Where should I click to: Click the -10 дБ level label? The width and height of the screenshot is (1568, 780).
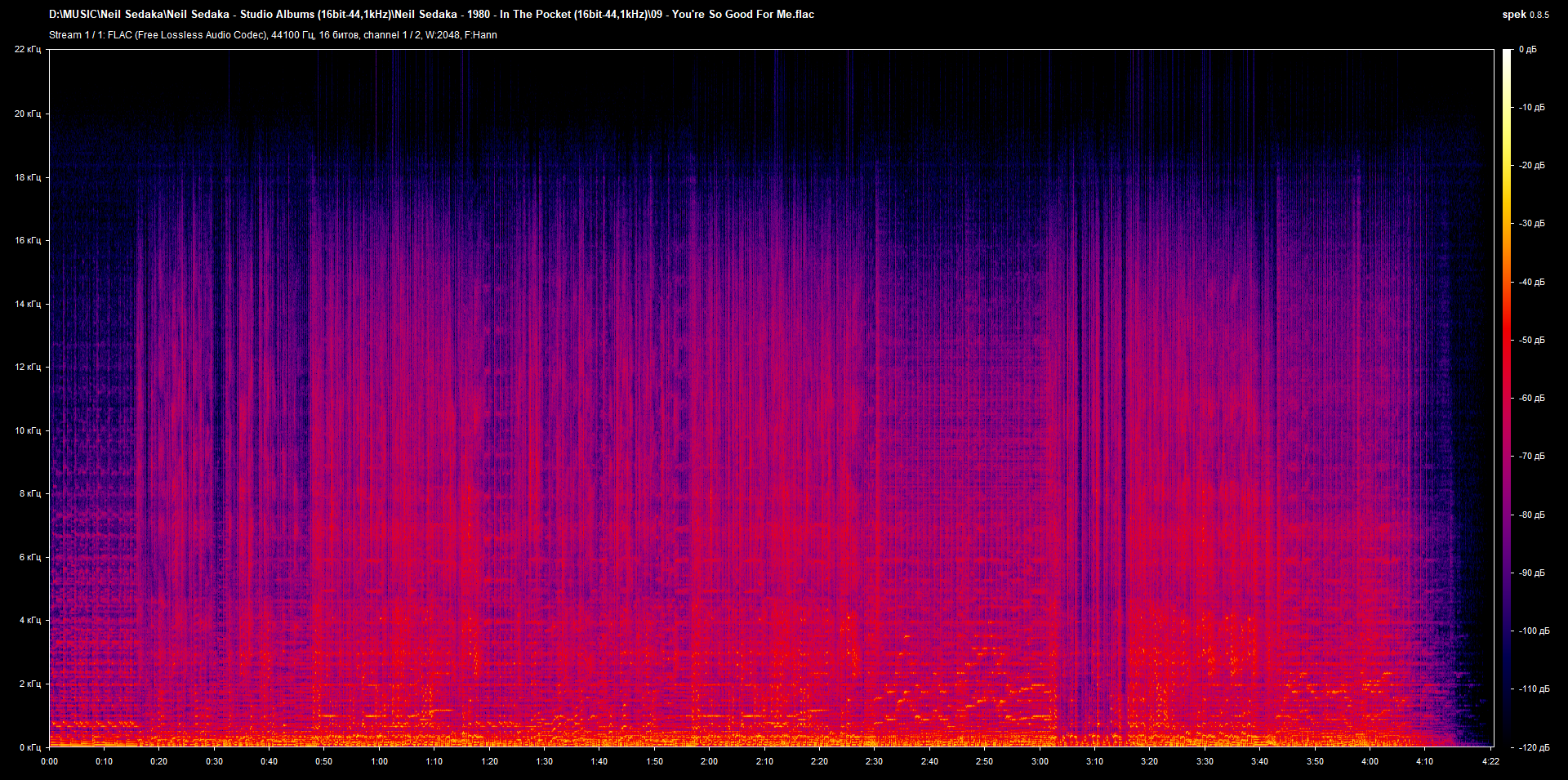[x=1531, y=108]
